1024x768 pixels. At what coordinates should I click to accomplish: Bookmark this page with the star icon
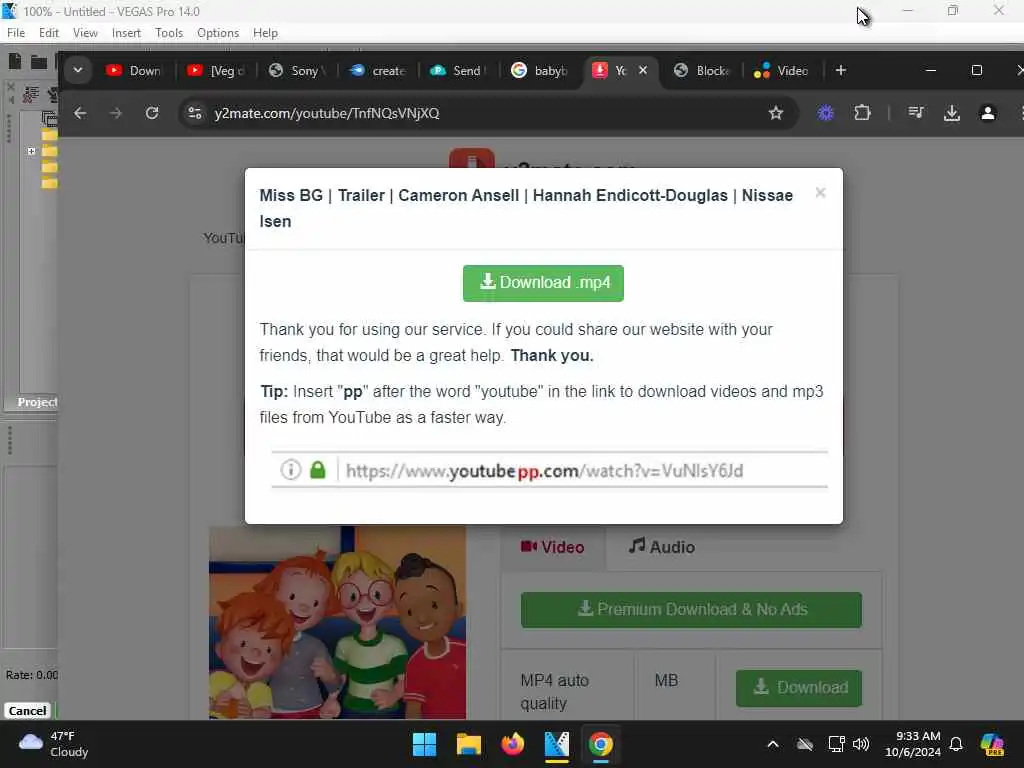pyautogui.click(x=776, y=113)
